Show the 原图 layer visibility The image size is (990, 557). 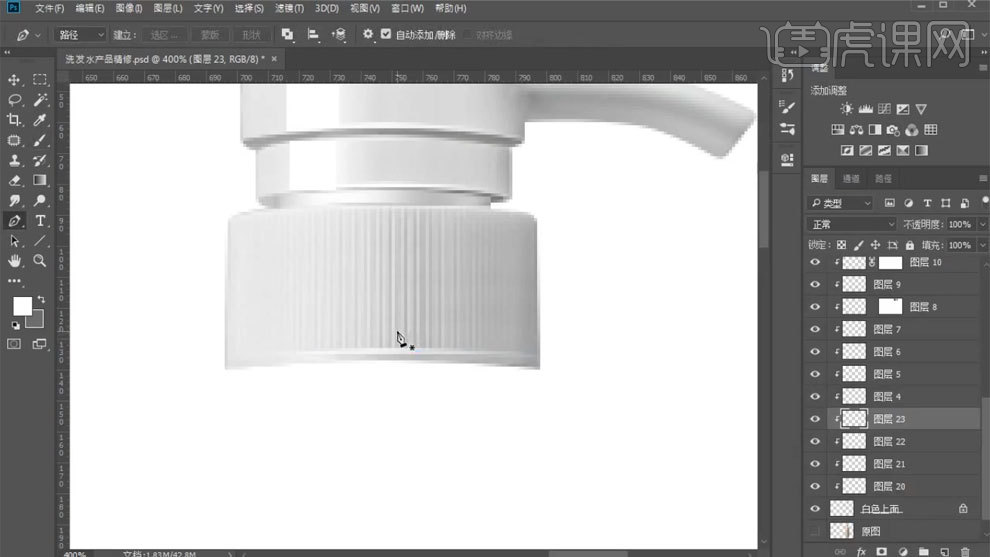pyautogui.click(x=815, y=531)
